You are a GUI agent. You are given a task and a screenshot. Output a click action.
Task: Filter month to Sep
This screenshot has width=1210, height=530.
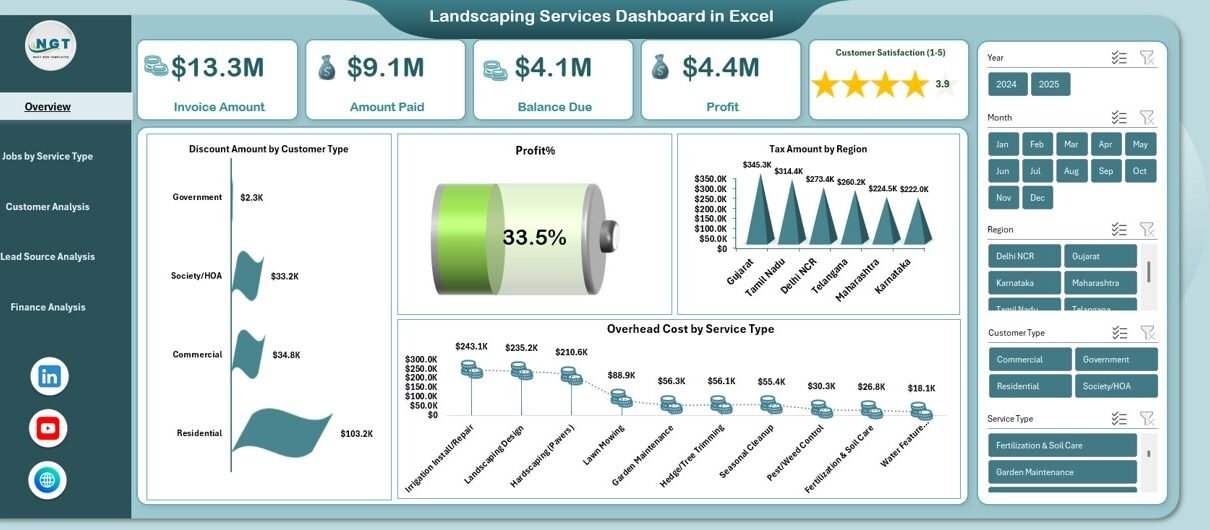click(1105, 171)
